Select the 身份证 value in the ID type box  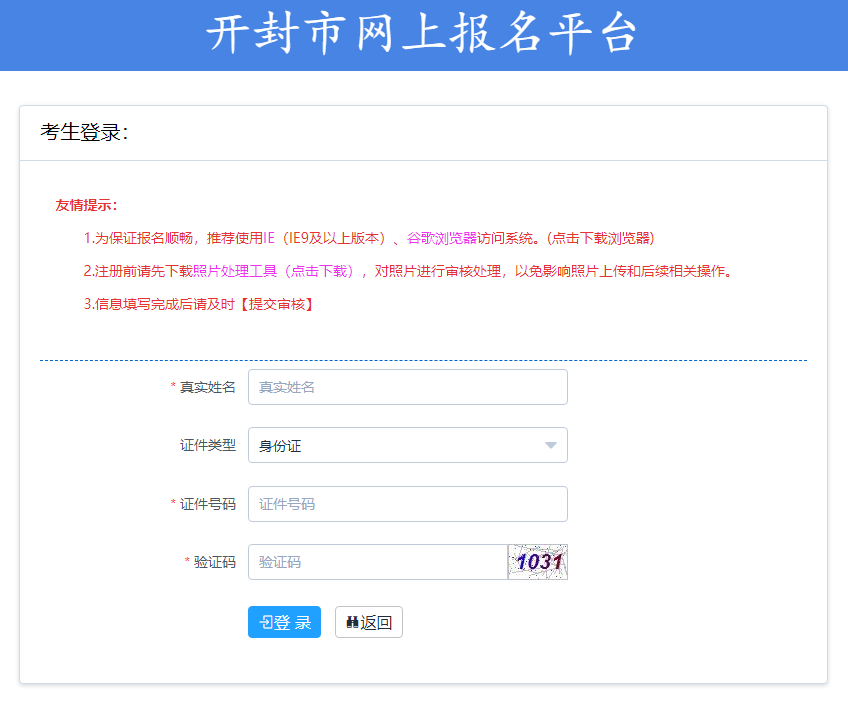(x=281, y=446)
